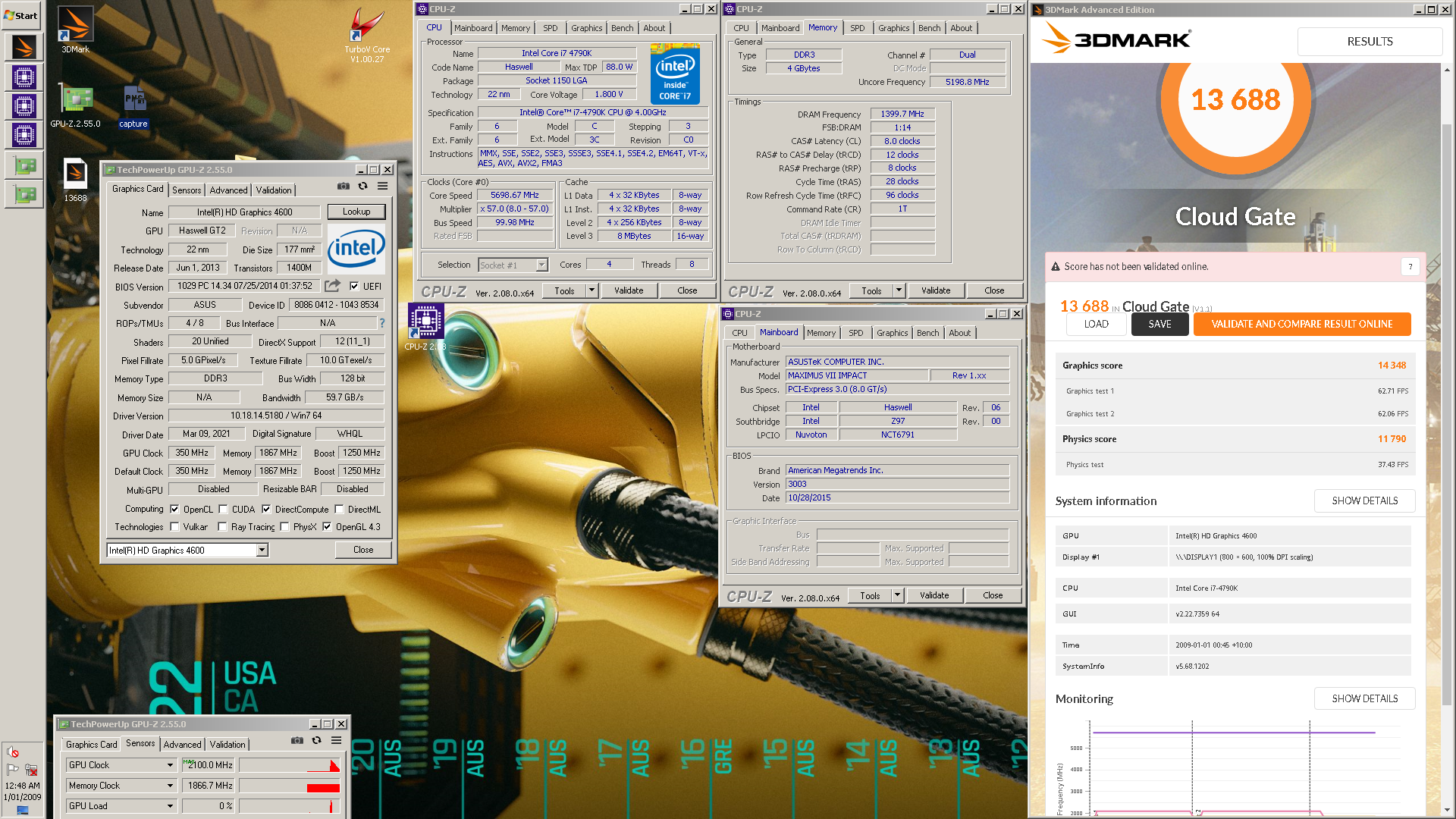Toggle the Ray Tracing checkbox
Viewport: 1456px width, 819px height.
[222, 526]
